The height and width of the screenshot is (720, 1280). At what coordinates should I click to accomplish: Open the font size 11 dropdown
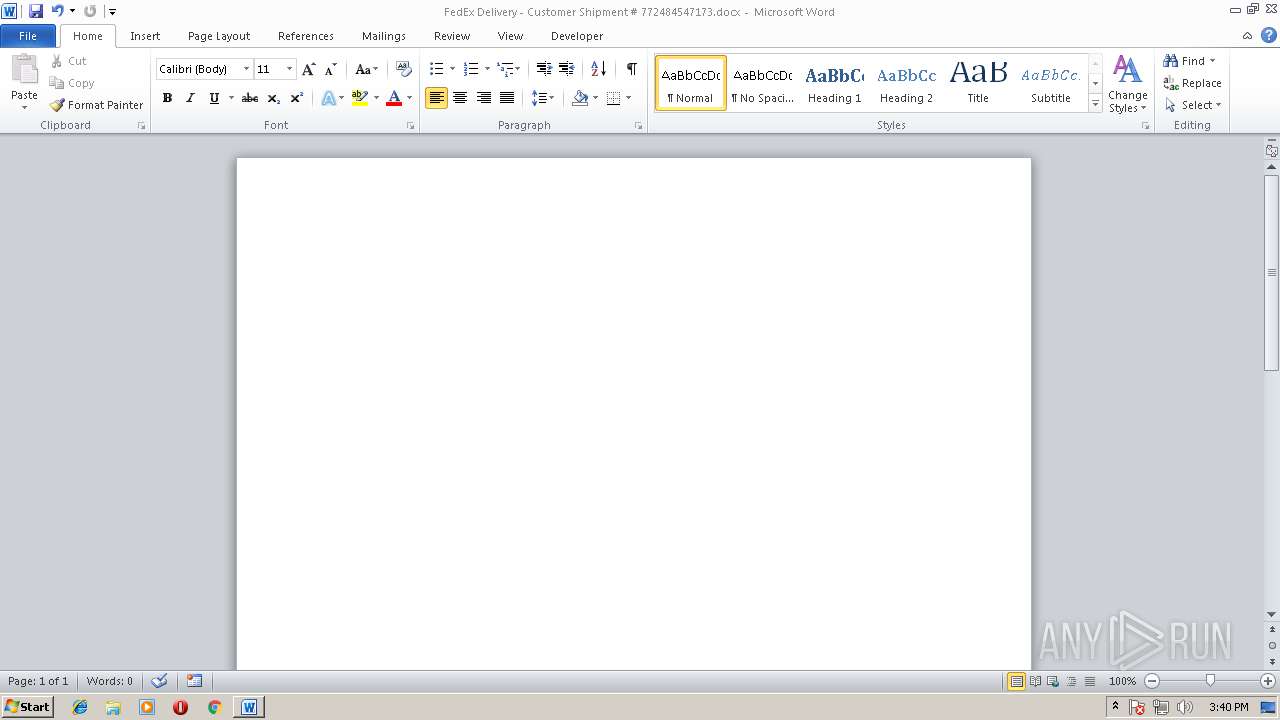coord(289,69)
